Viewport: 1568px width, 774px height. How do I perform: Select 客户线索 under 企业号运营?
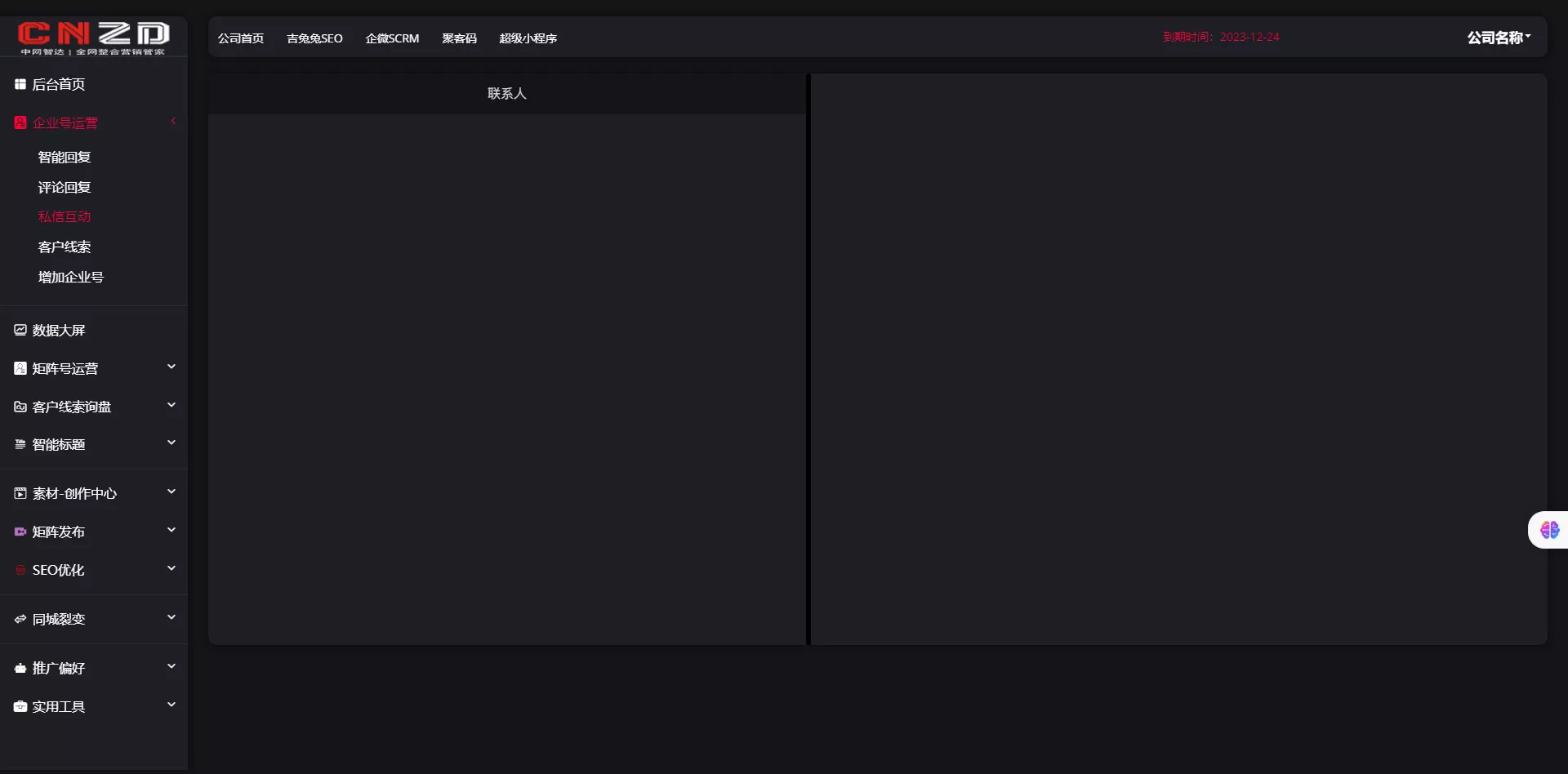click(65, 247)
